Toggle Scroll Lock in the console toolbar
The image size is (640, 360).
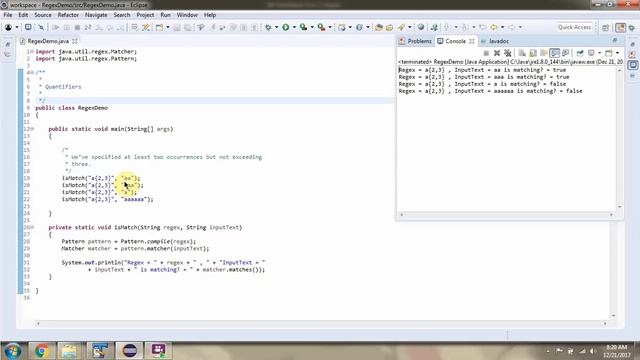[x=533, y=53]
